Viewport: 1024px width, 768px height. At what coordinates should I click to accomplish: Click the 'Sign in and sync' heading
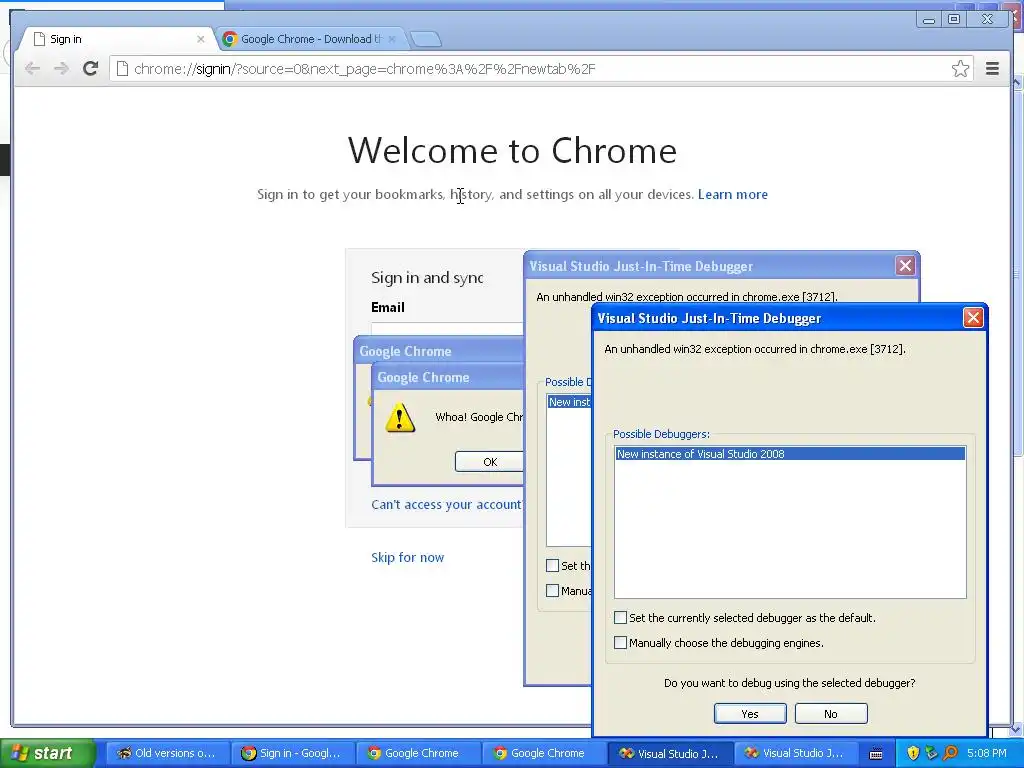427,278
